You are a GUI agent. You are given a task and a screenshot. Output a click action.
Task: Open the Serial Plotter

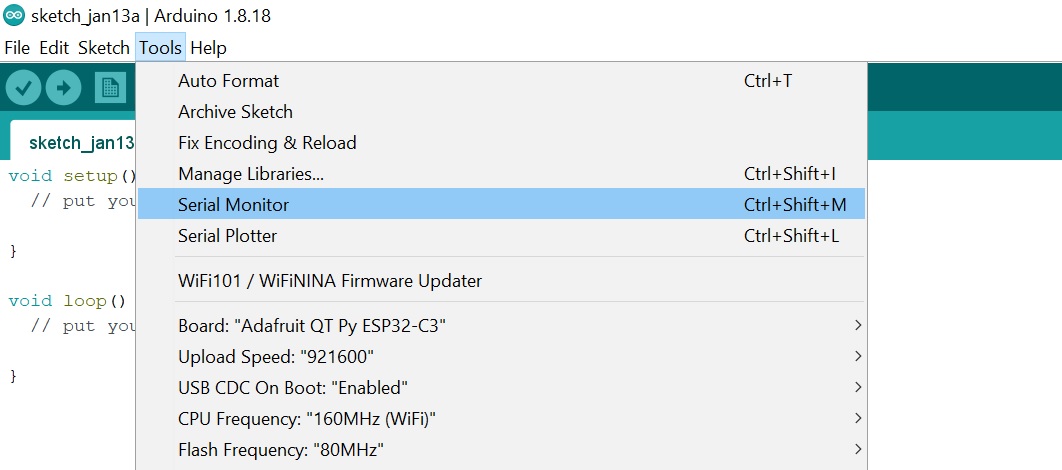tap(227, 236)
